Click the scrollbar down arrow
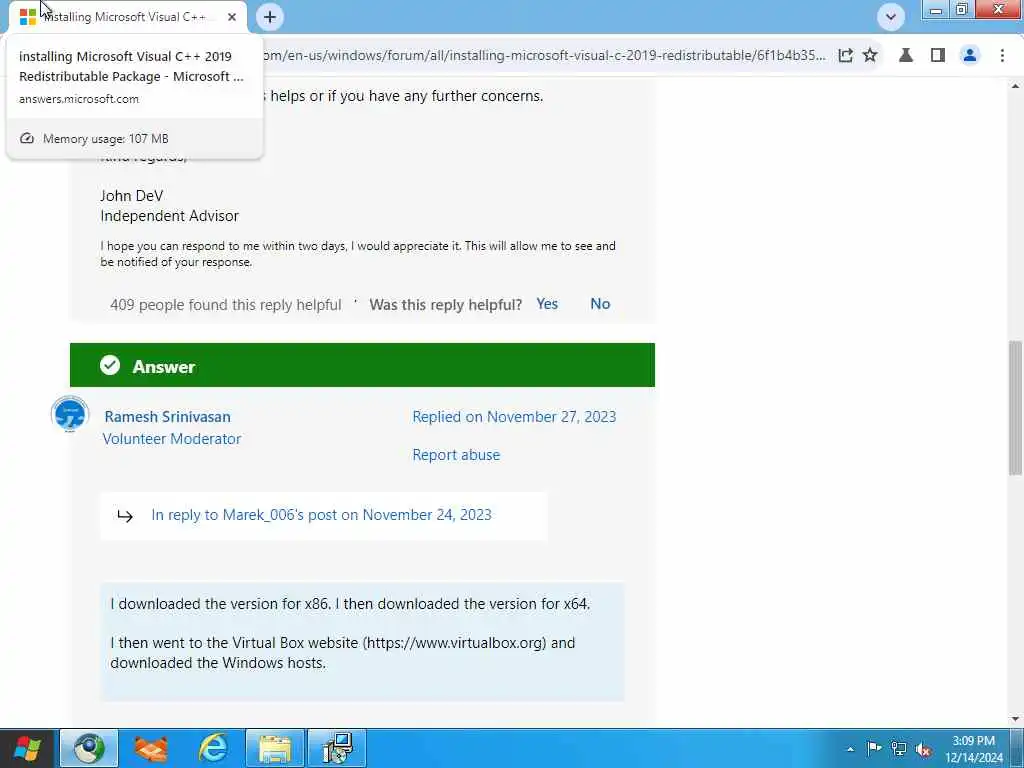The height and width of the screenshot is (768, 1024). pyautogui.click(x=1016, y=719)
